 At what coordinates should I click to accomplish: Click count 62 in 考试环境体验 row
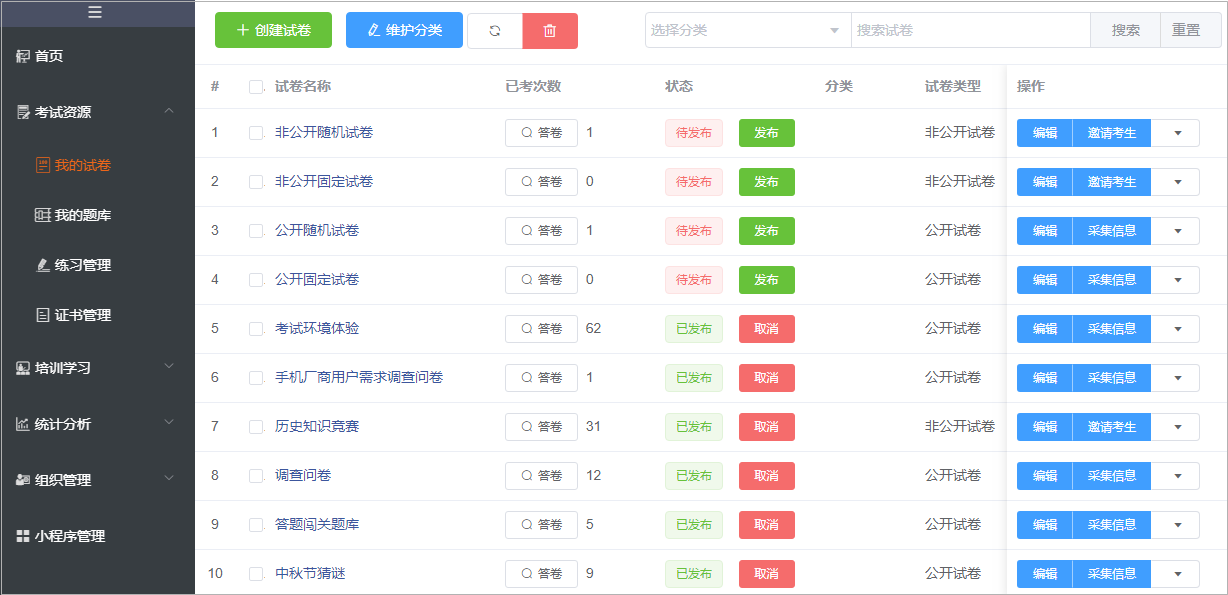point(594,329)
